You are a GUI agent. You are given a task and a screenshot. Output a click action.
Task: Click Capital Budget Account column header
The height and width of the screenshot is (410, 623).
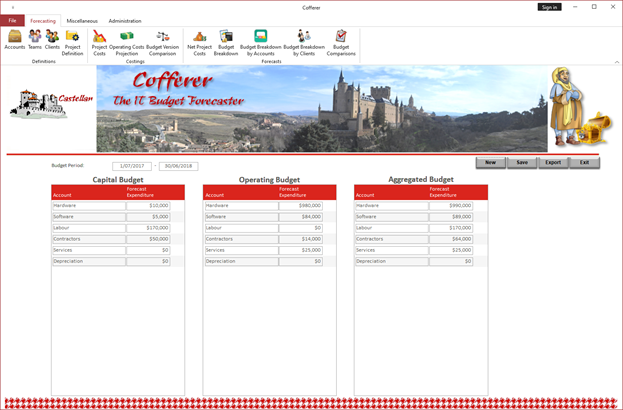(62, 195)
